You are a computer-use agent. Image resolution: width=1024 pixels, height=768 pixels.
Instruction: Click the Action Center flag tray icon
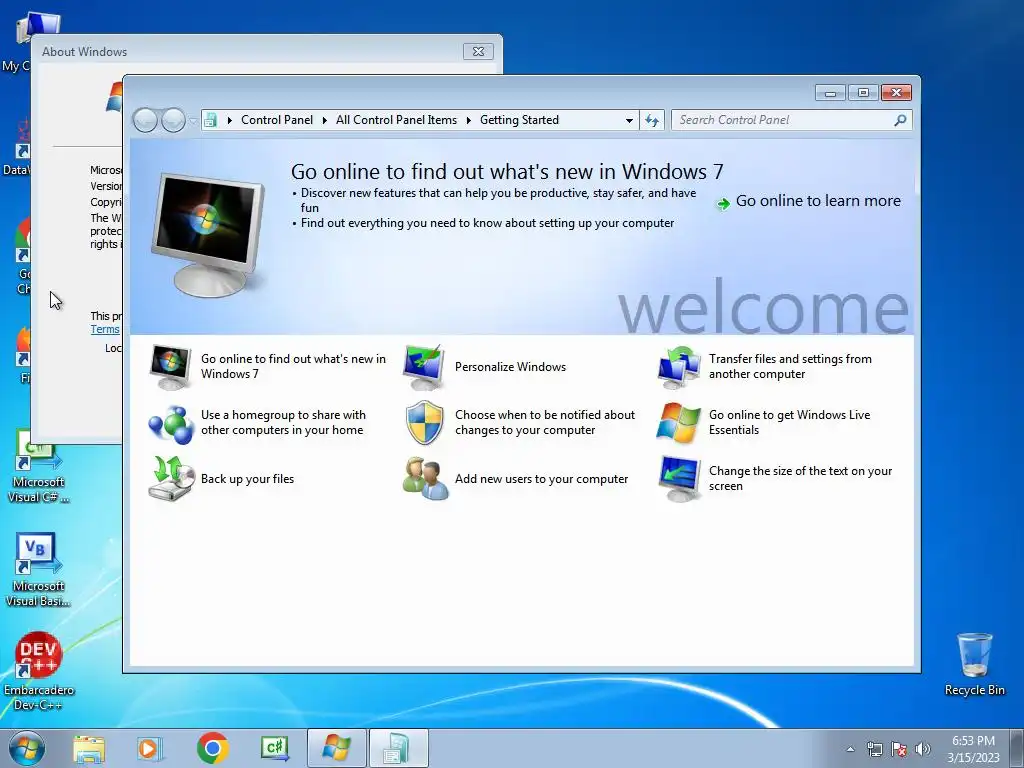click(x=899, y=749)
